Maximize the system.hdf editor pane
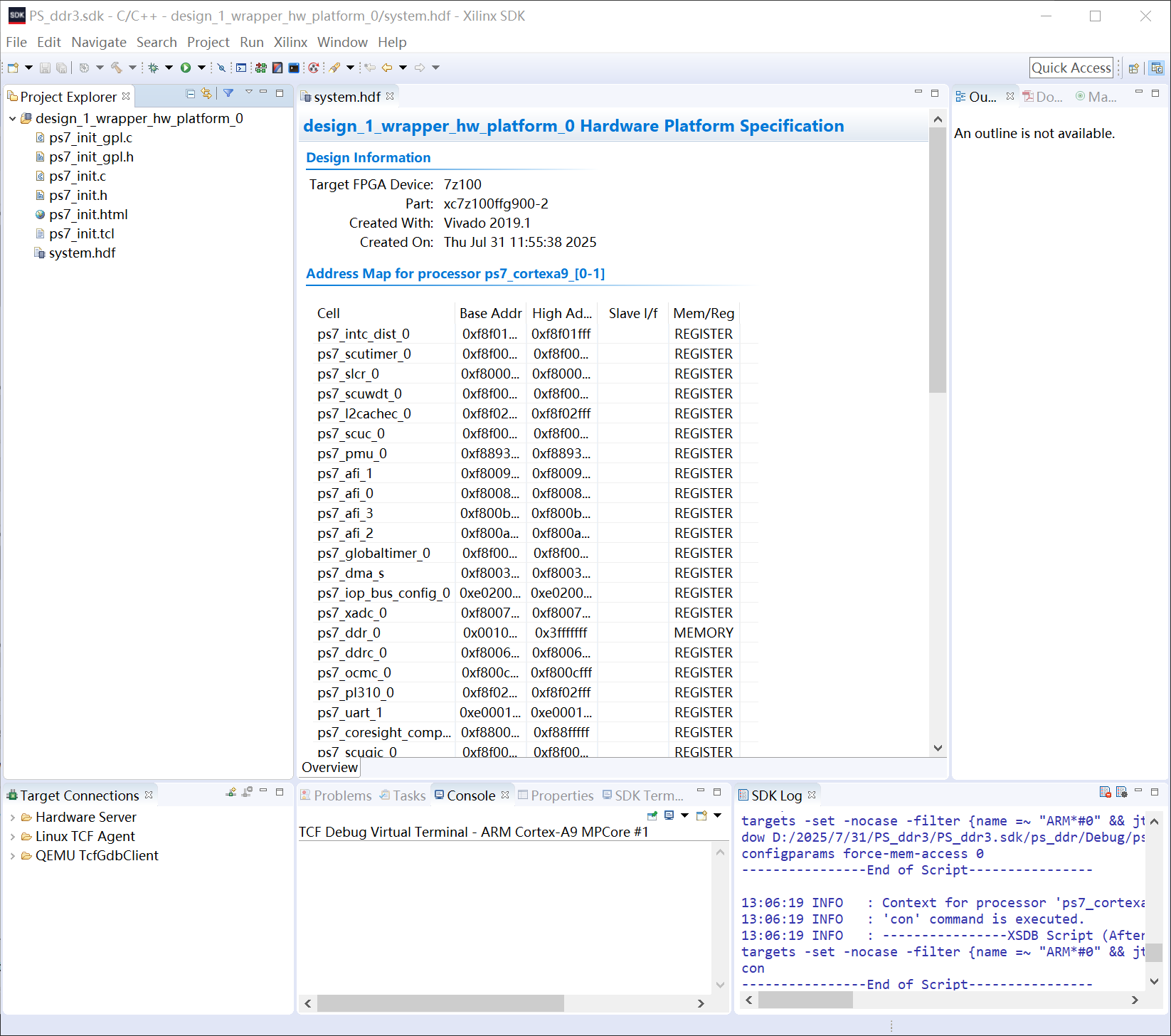 click(935, 93)
